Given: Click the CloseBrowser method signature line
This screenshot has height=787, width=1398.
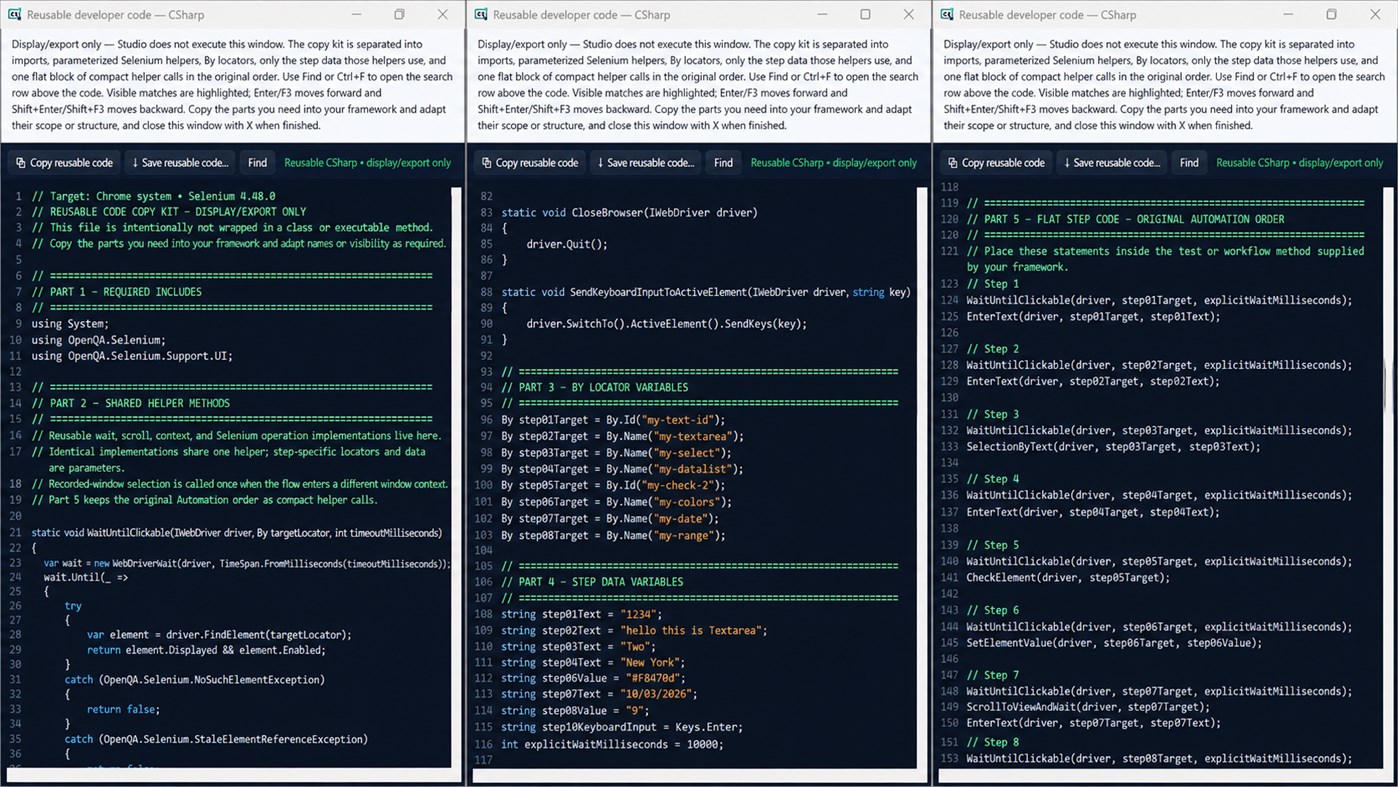Looking at the screenshot, I should (x=629, y=212).
